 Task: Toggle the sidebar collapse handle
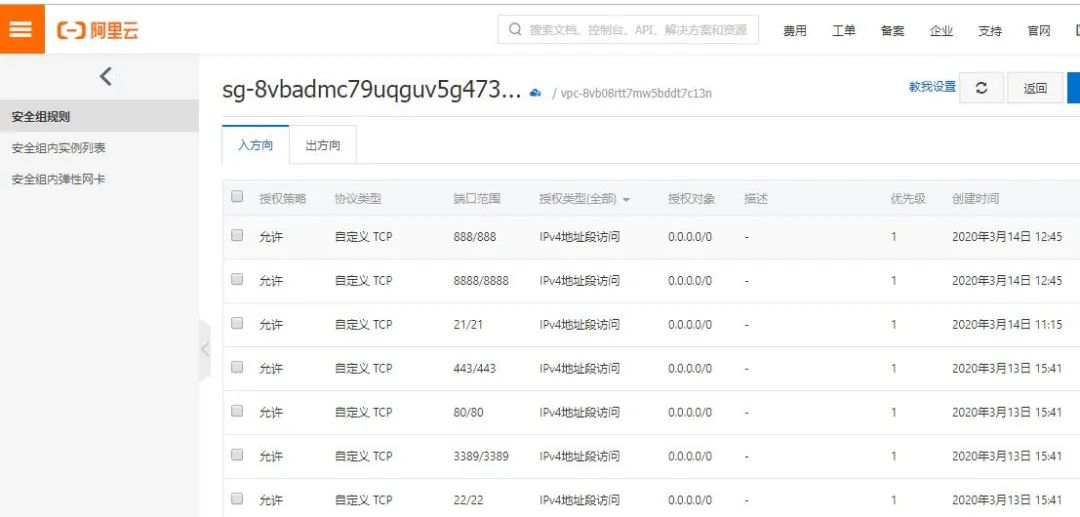tap(205, 349)
